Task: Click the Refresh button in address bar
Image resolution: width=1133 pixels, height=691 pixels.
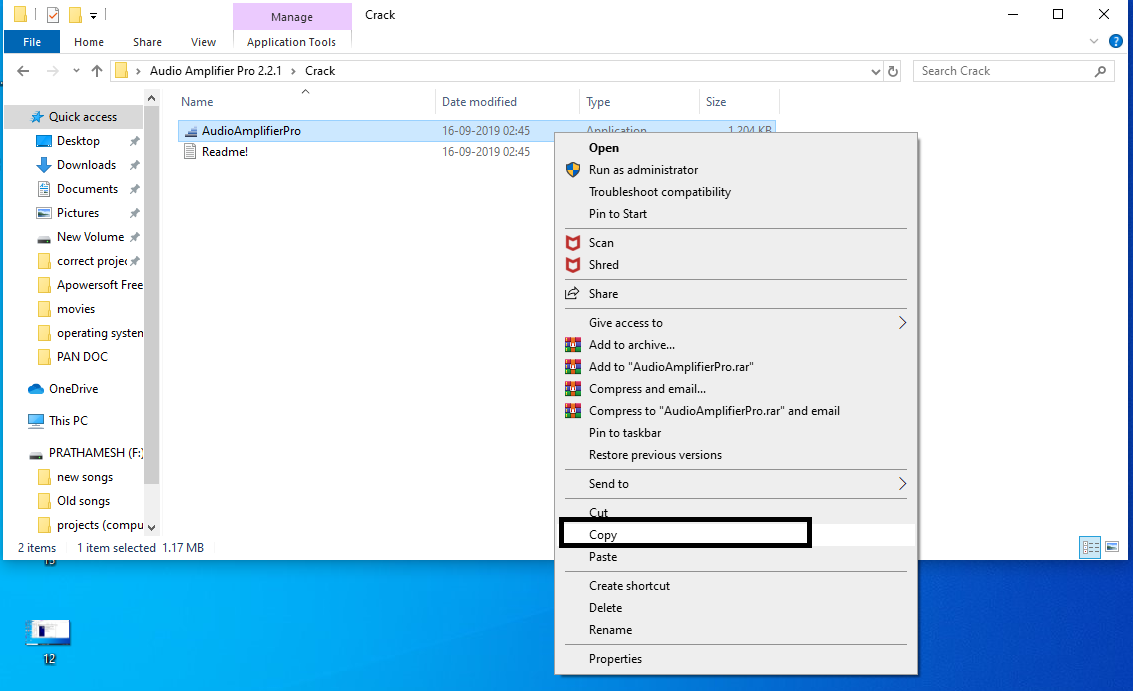Action: tap(893, 71)
